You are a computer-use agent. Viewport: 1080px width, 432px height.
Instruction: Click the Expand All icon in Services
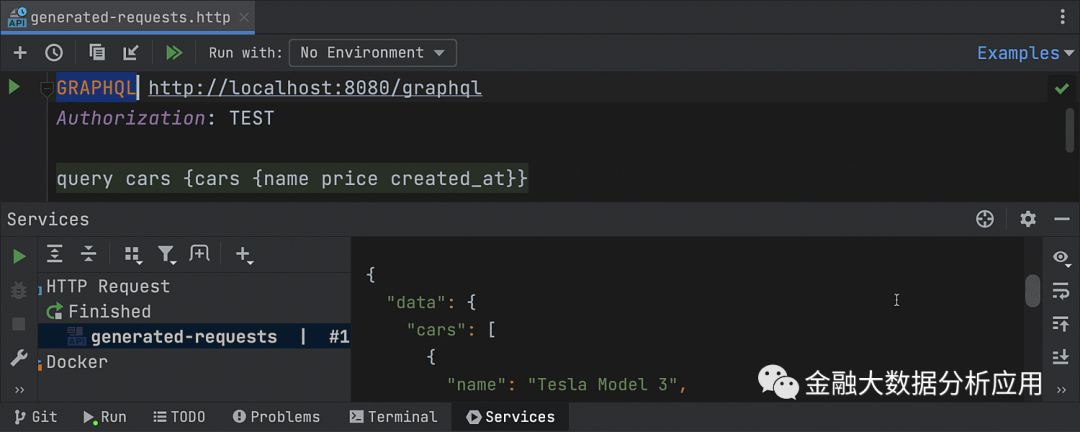(x=55, y=255)
